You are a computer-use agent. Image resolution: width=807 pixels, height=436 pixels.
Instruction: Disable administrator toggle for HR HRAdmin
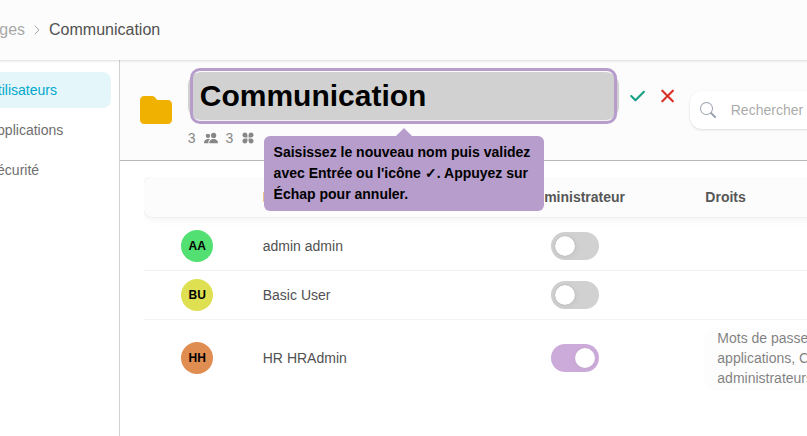pos(575,358)
